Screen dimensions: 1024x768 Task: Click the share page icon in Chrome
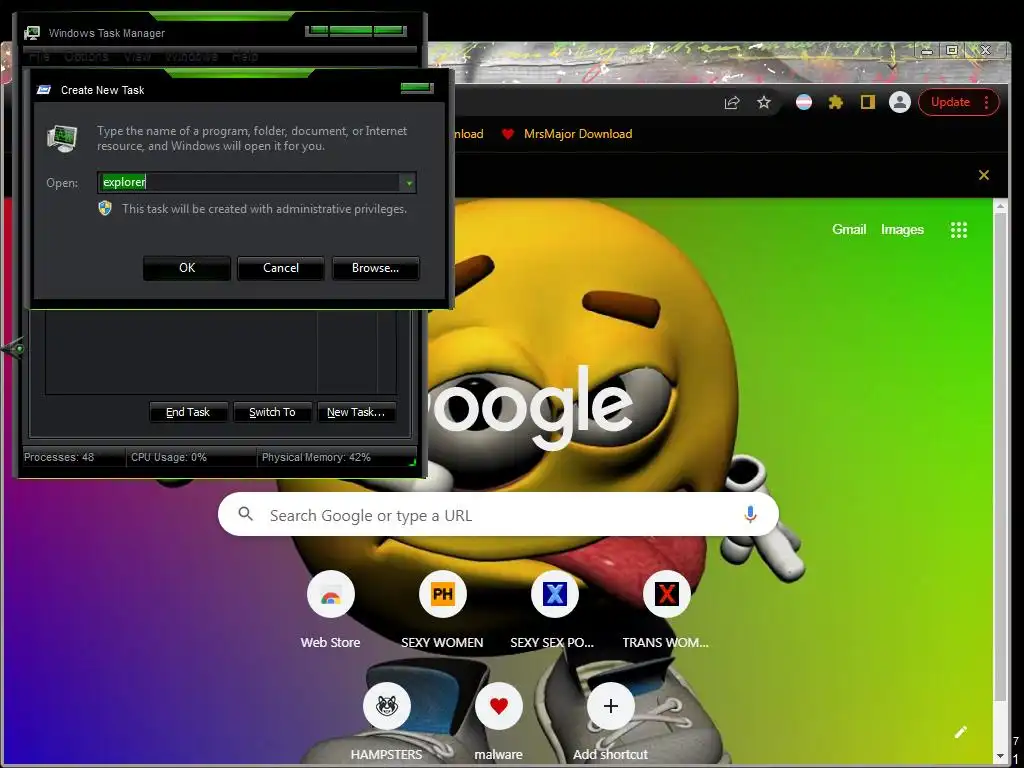pyautogui.click(x=731, y=103)
